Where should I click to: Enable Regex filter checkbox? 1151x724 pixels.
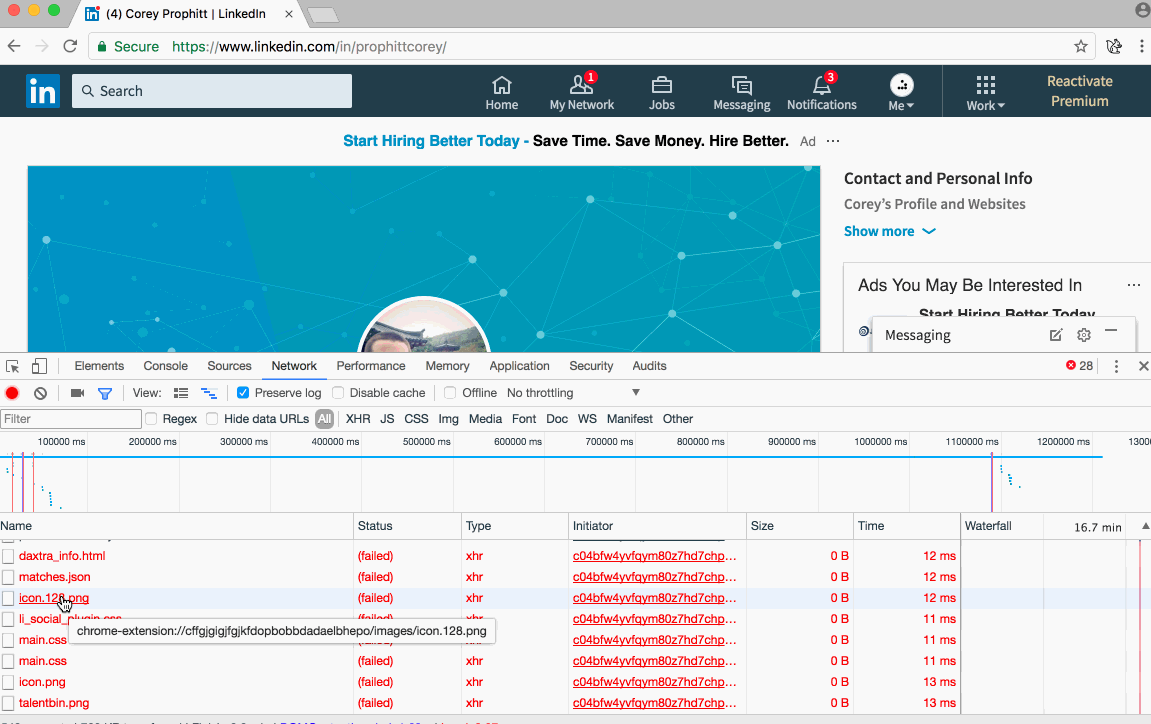coord(151,419)
